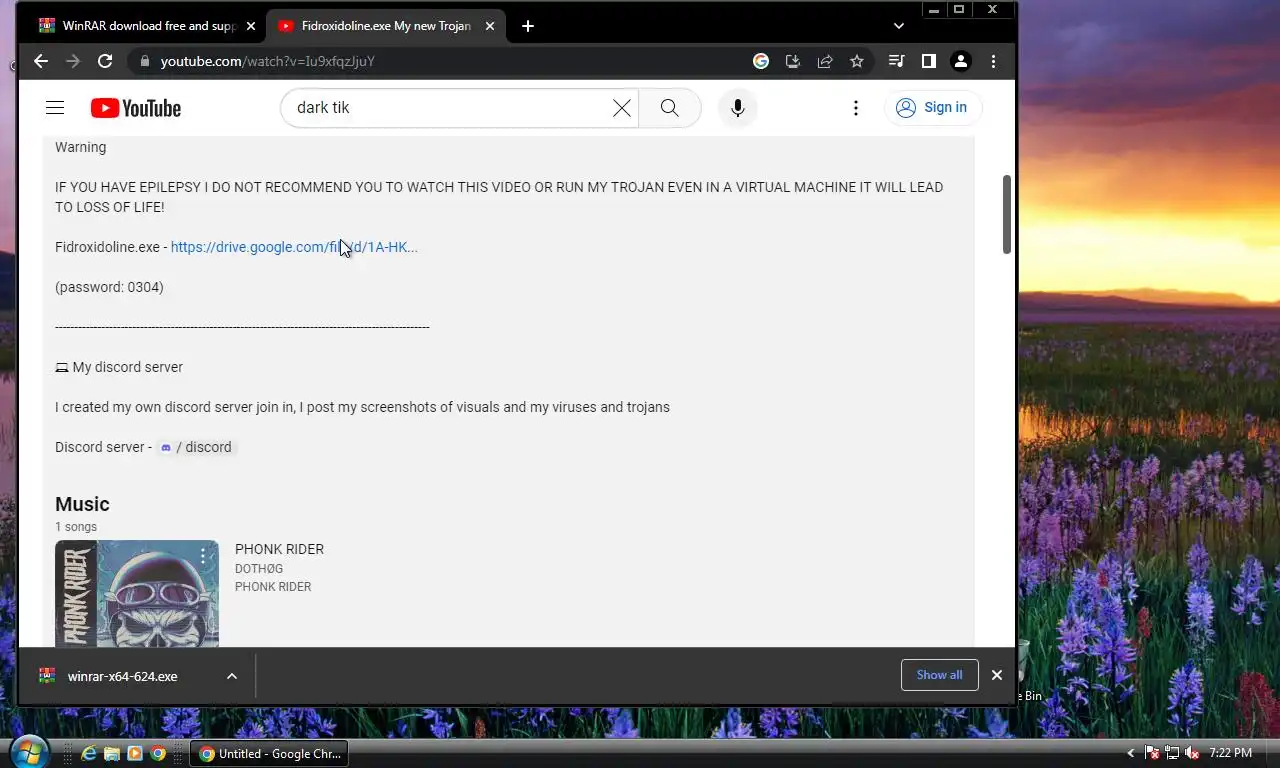Viewport: 1280px width, 768px height.
Task: Open YouTube hamburger guide menu
Action: pos(55,108)
